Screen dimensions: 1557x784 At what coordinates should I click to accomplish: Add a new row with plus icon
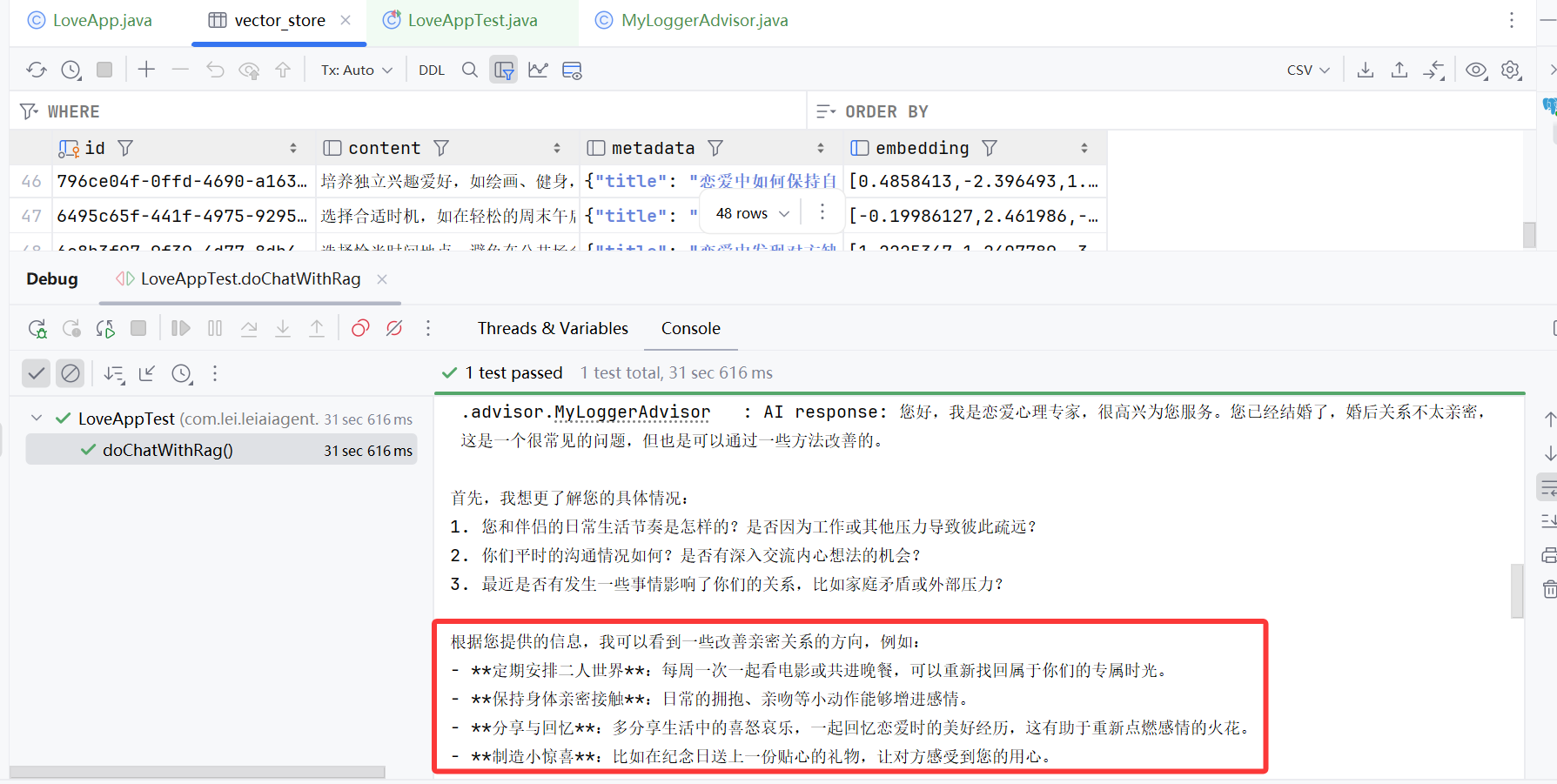(x=146, y=70)
